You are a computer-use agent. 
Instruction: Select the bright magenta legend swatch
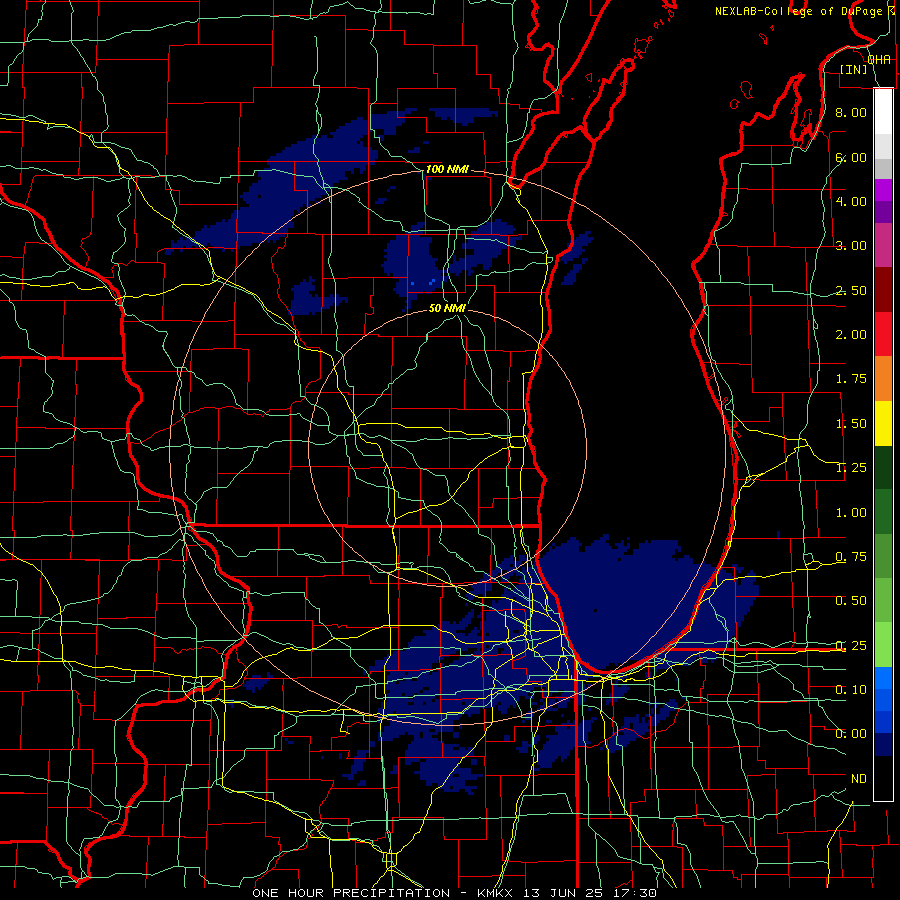[883, 190]
